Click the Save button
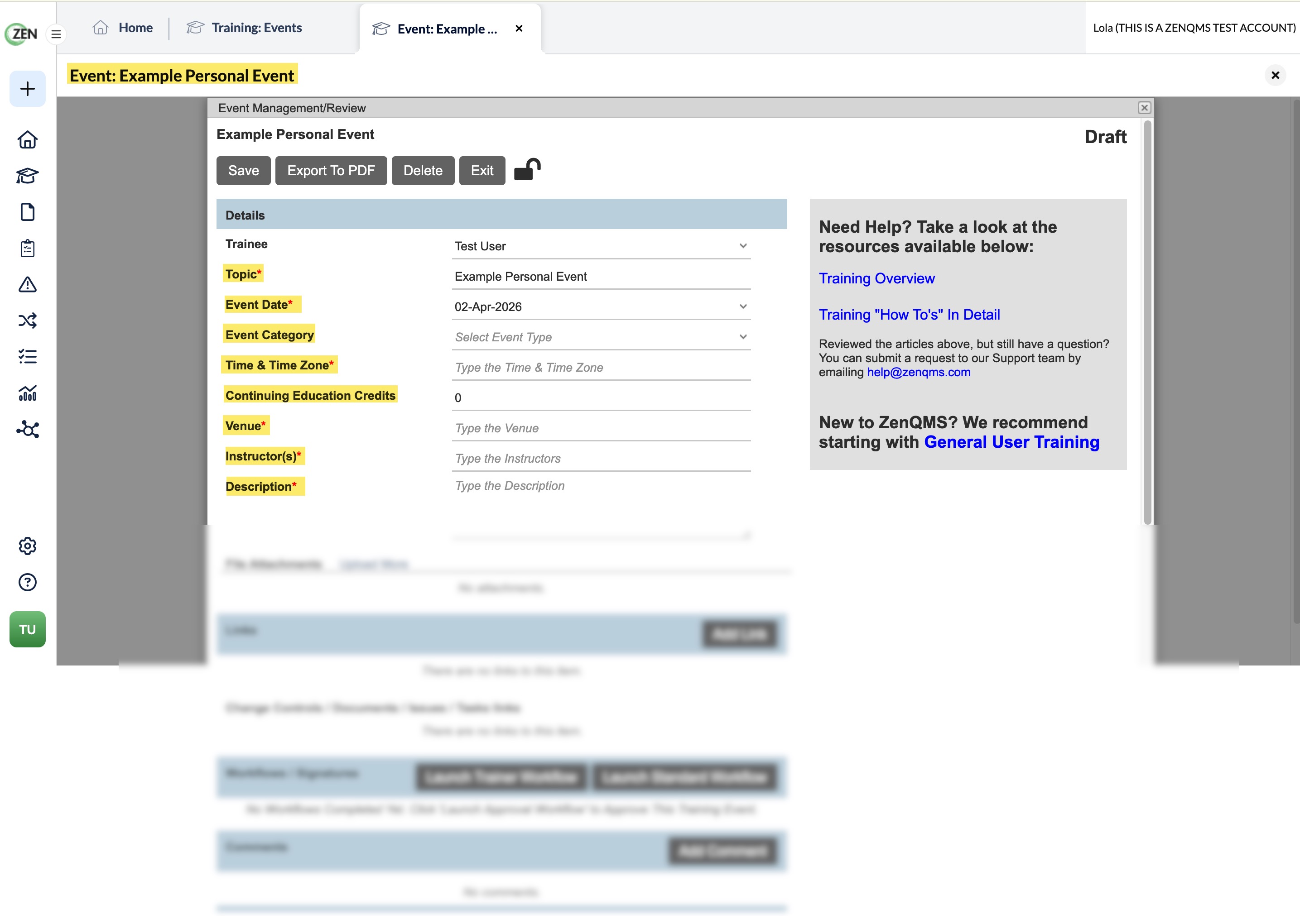The width and height of the screenshot is (1300, 924). pyautogui.click(x=243, y=171)
